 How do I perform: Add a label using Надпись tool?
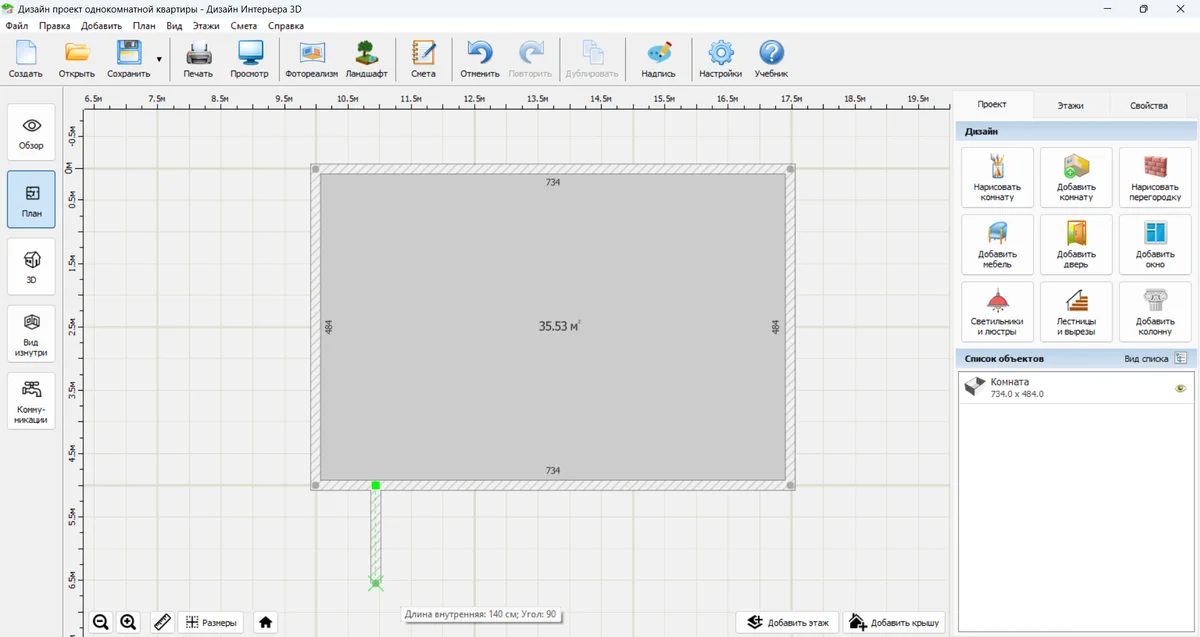click(x=658, y=59)
